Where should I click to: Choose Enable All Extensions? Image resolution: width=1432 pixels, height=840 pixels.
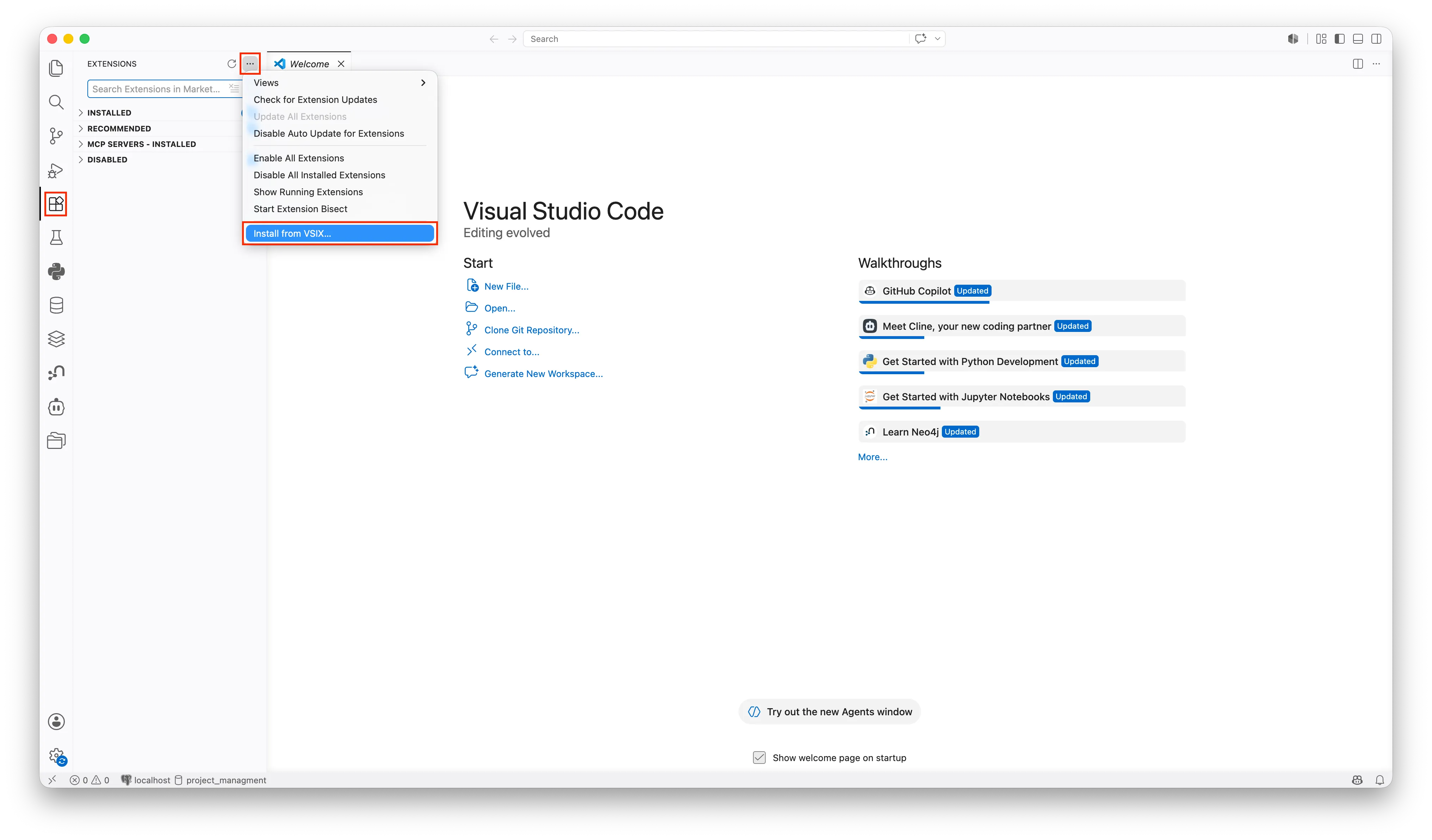point(340,158)
